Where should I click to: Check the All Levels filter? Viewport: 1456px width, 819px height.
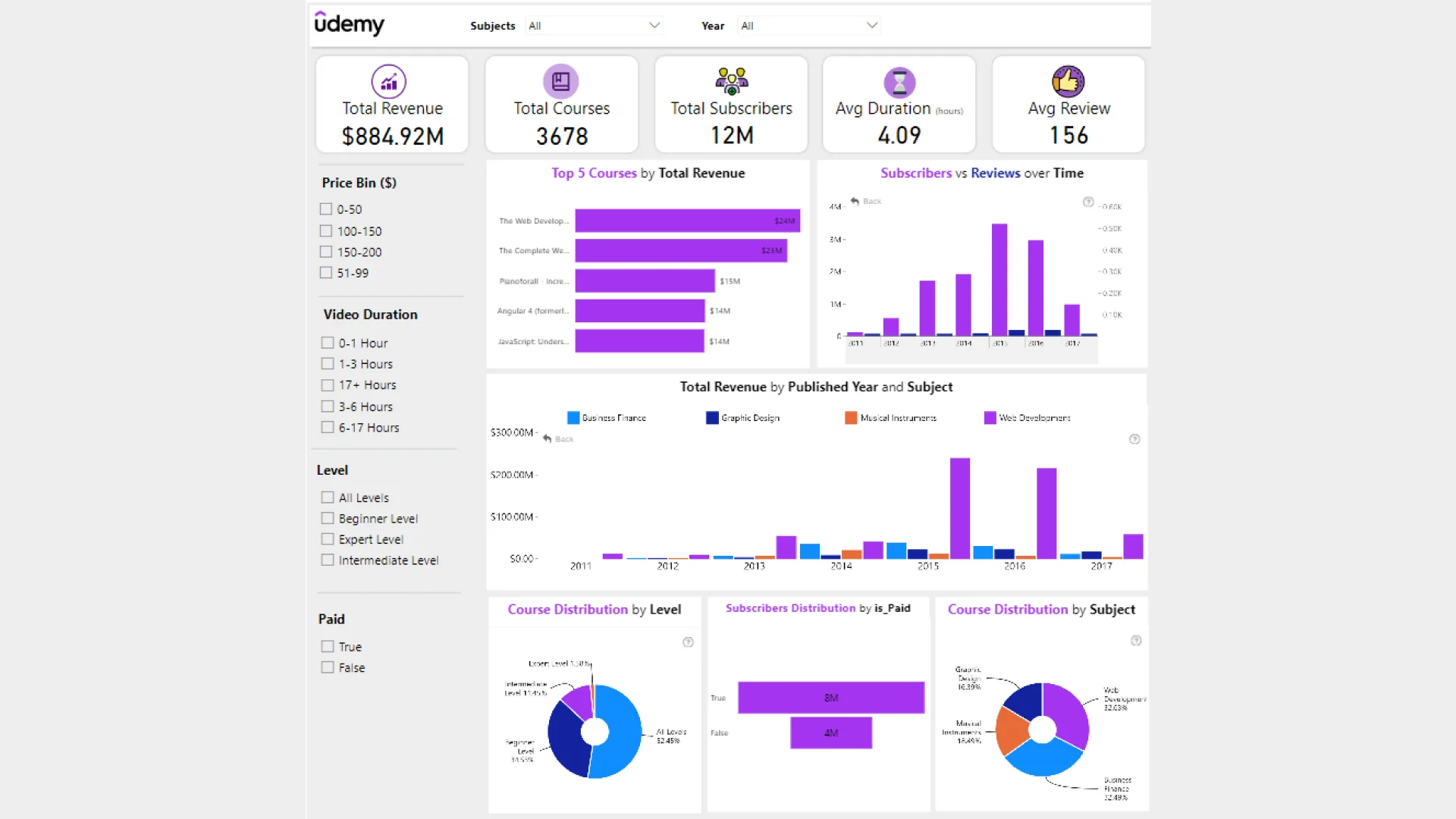[328, 497]
